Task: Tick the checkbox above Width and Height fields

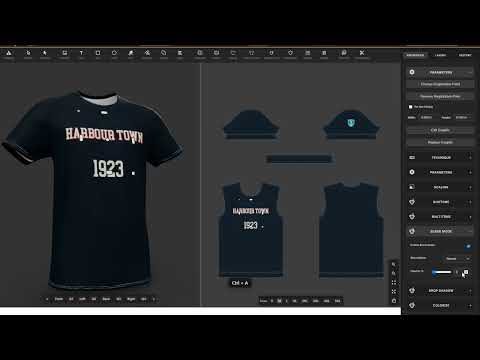Action: point(411,107)
